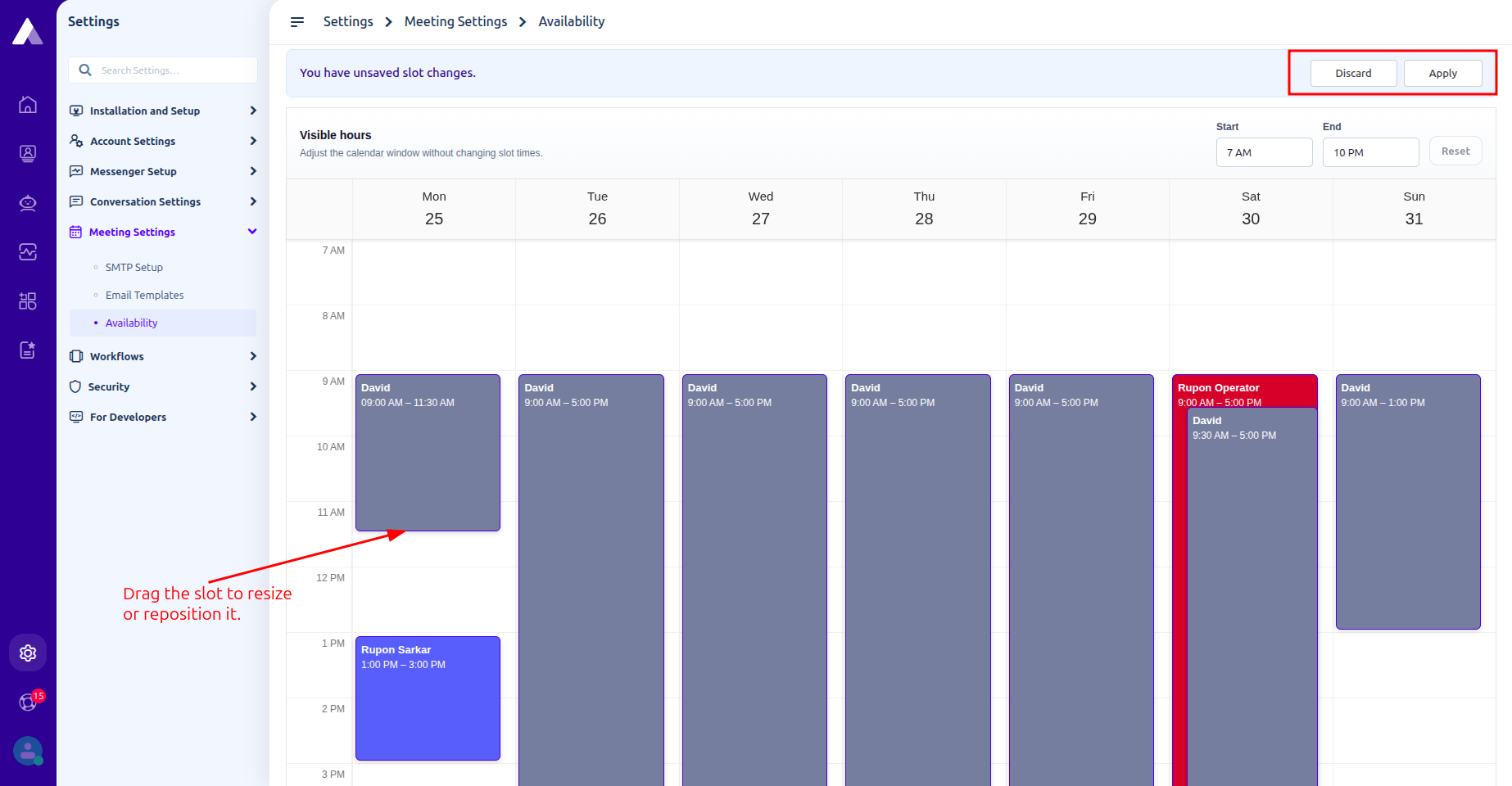Click the 12 PM time label
The height and width of the screenshot is (786, 1512).
coord(331,578)
